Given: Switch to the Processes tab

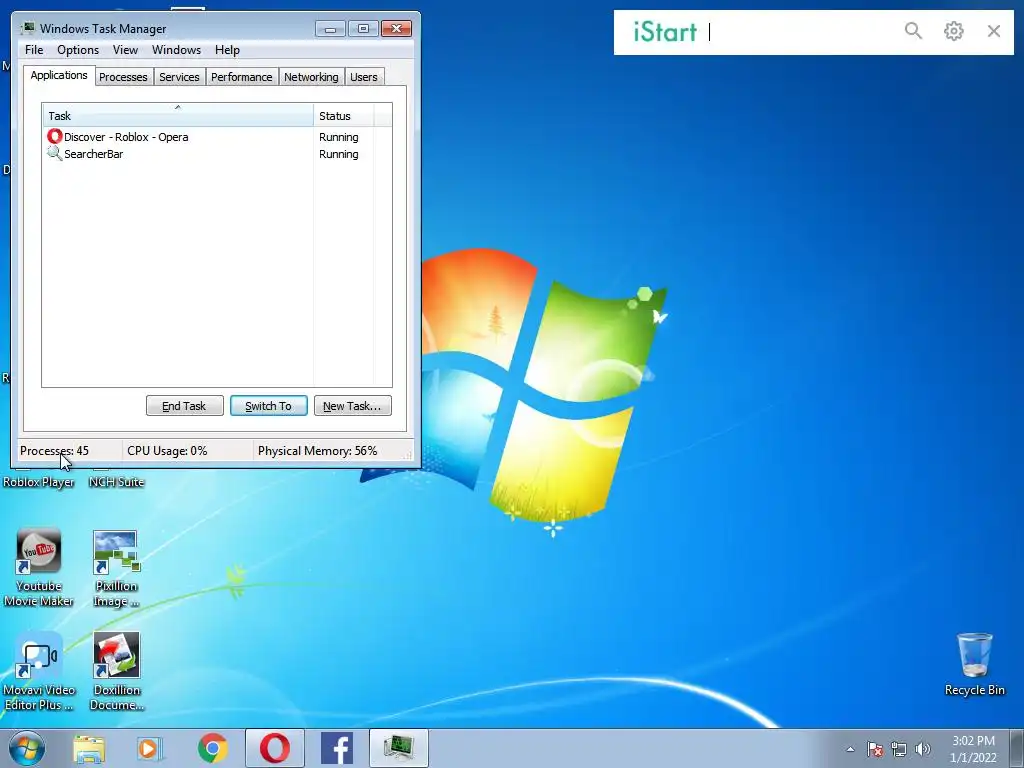Looking at the screenshot, I should click(x=123, y=77).
